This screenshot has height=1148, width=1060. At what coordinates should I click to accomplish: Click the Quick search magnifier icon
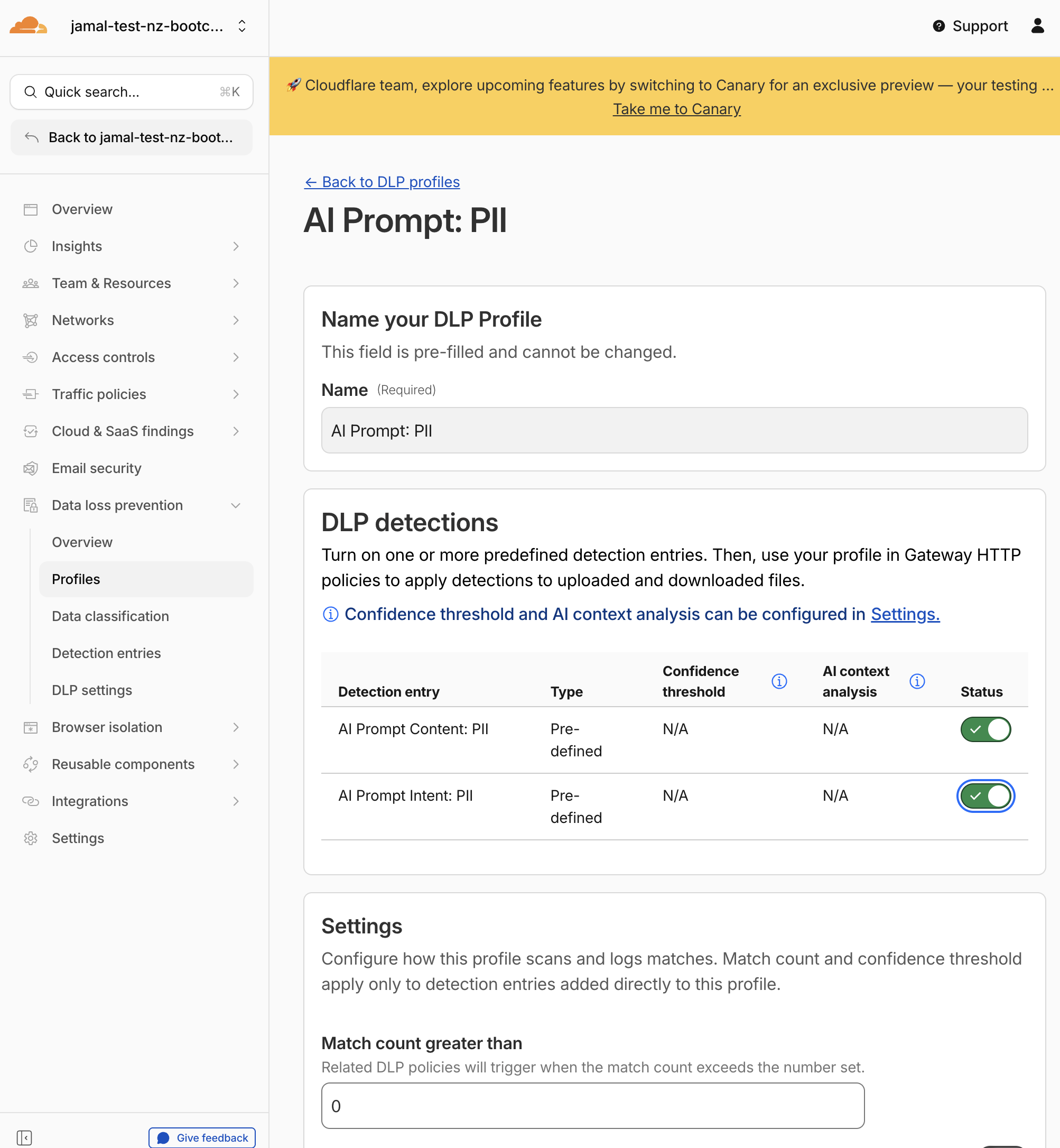[x=31, y=92]
